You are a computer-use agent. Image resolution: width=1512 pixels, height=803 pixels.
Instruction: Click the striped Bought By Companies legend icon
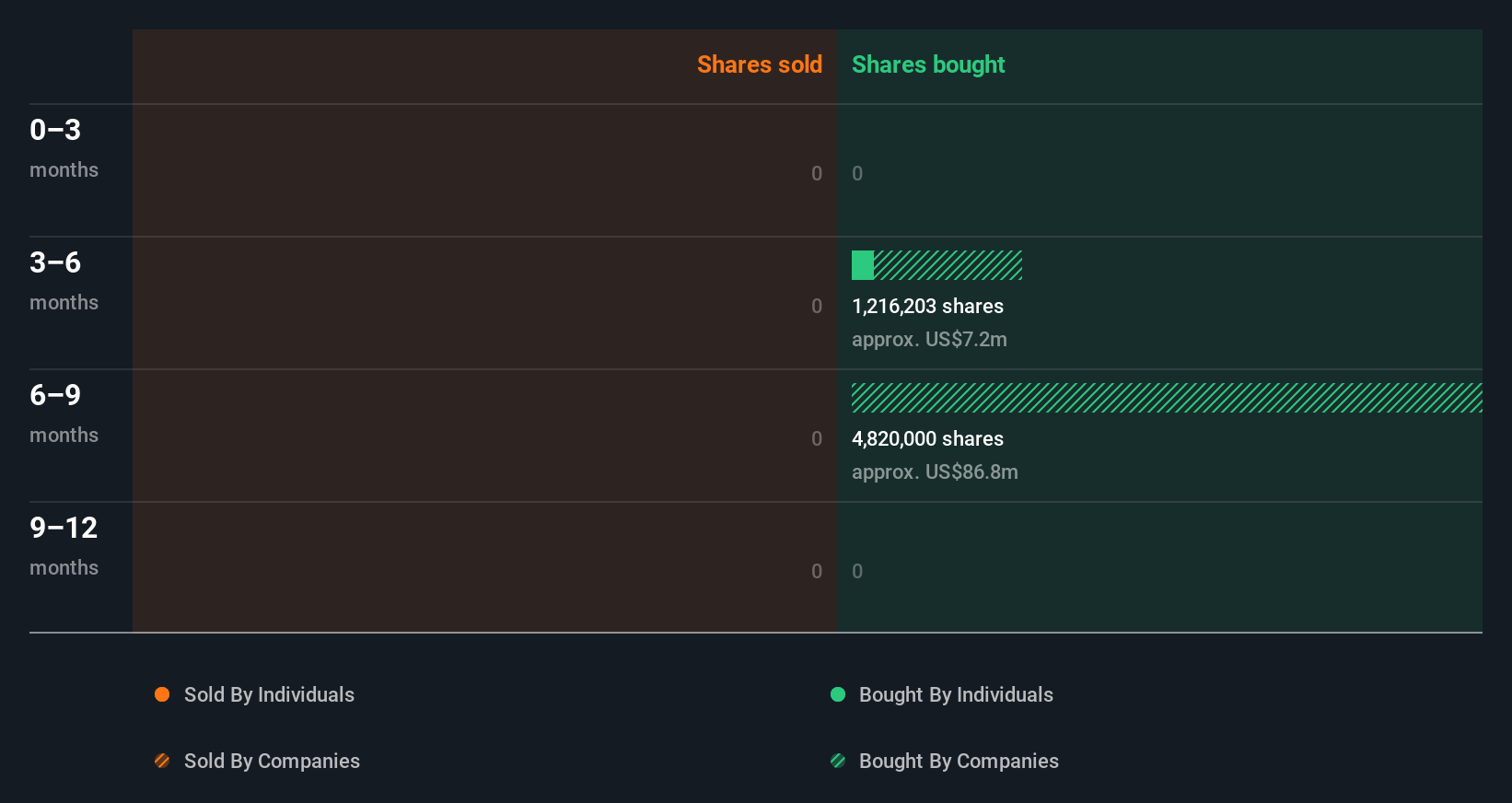[x=838, y=761]
